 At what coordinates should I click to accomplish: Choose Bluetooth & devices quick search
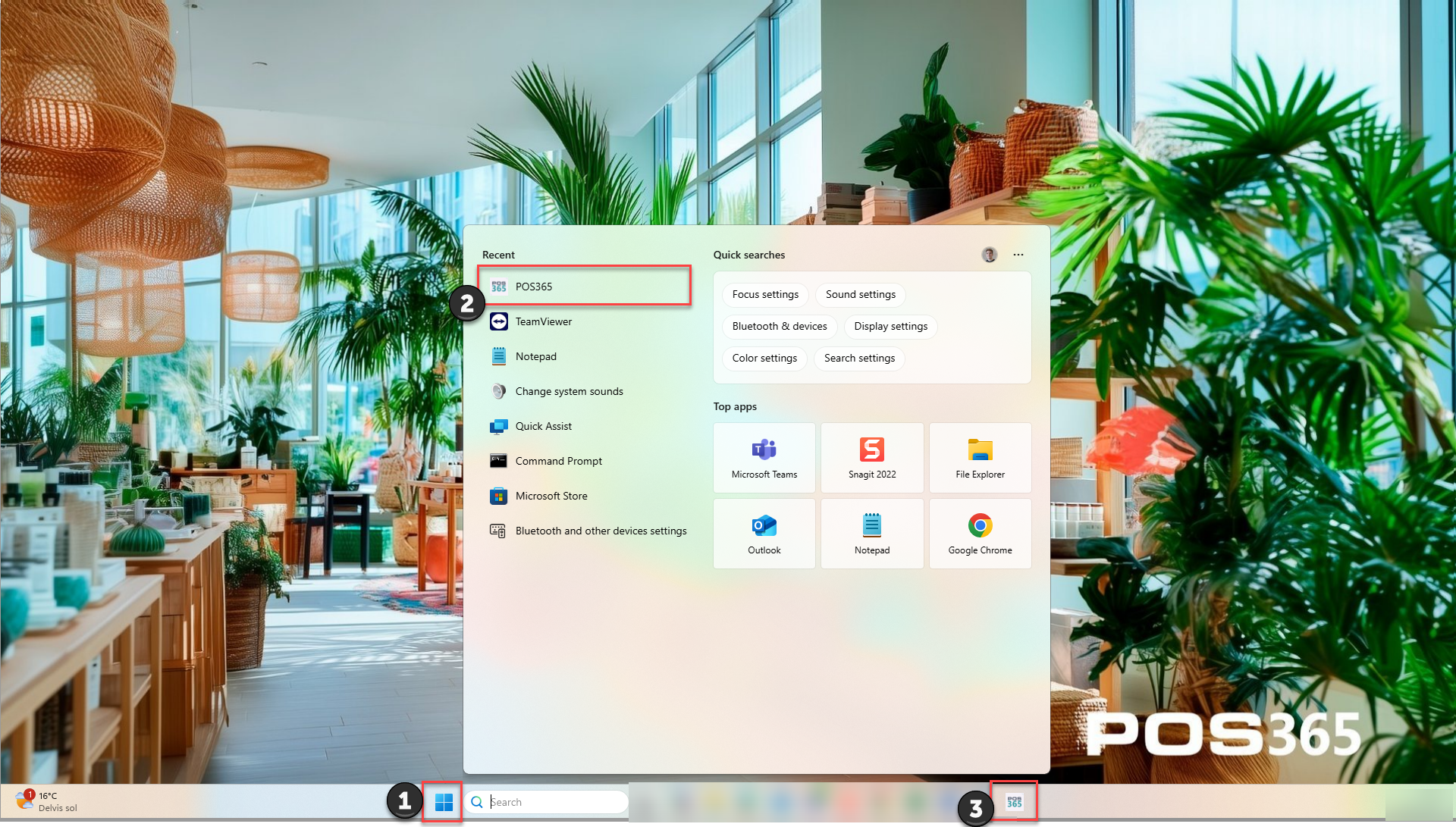pos(780,326)
